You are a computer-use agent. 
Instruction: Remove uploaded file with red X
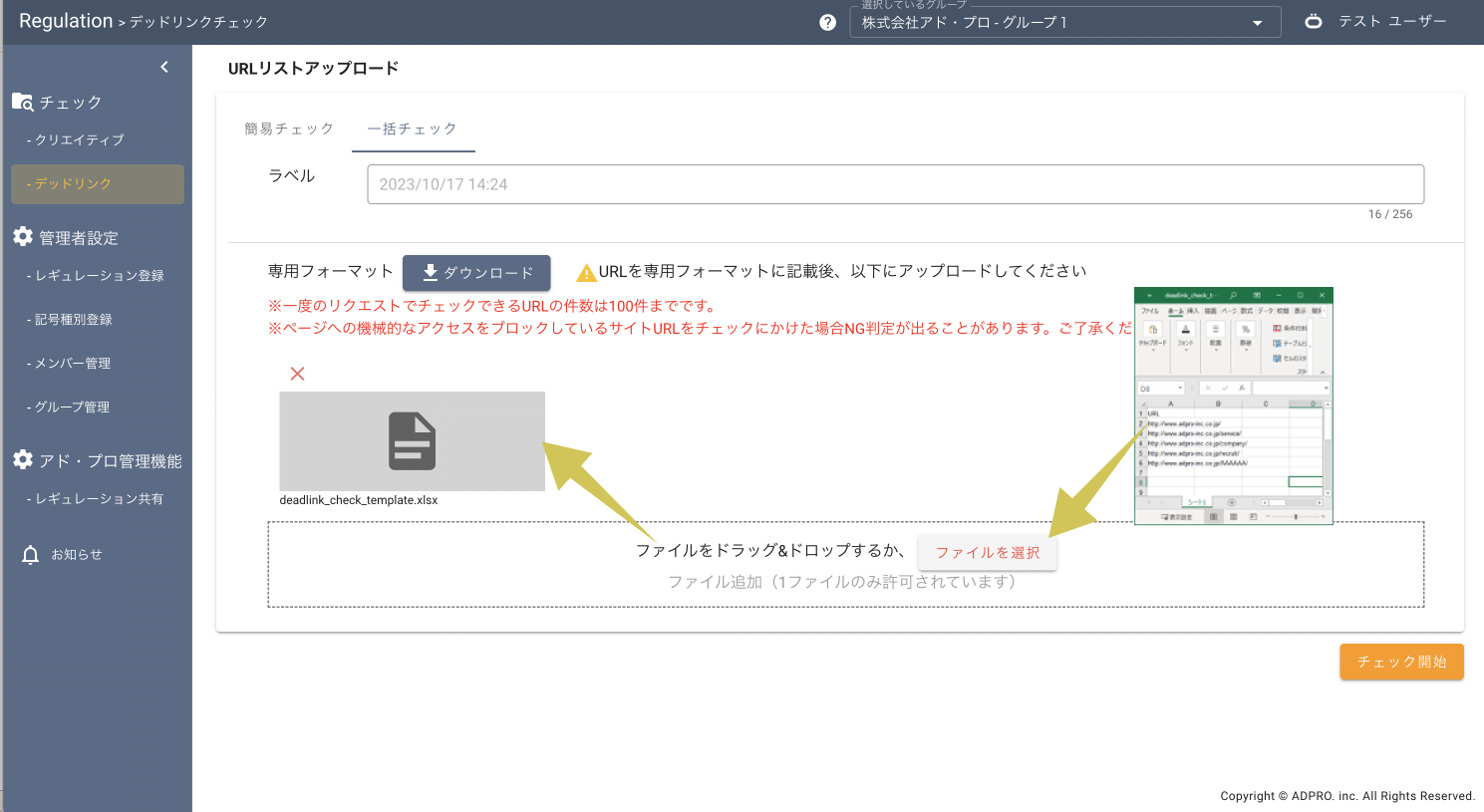point(297,374)
